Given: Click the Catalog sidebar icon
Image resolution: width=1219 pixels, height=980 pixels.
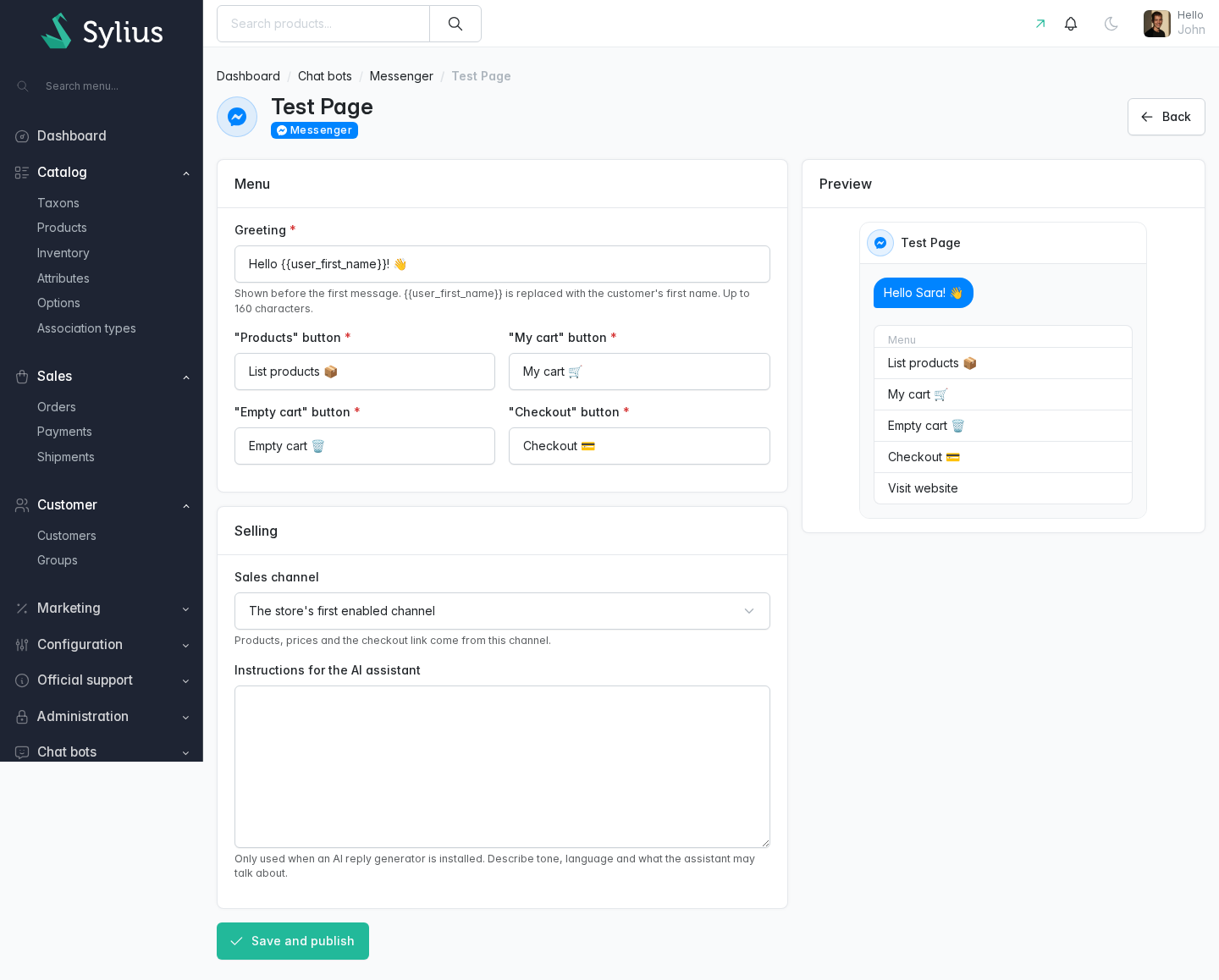Looking at the screenshot, I should pyautogui.click(x=22, y=173).
